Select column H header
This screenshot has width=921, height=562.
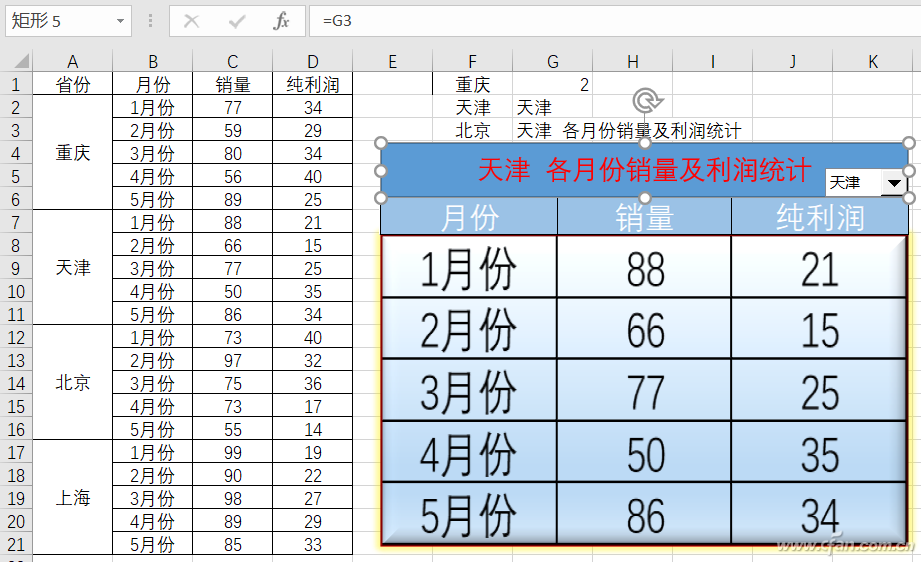pos(633,61)
